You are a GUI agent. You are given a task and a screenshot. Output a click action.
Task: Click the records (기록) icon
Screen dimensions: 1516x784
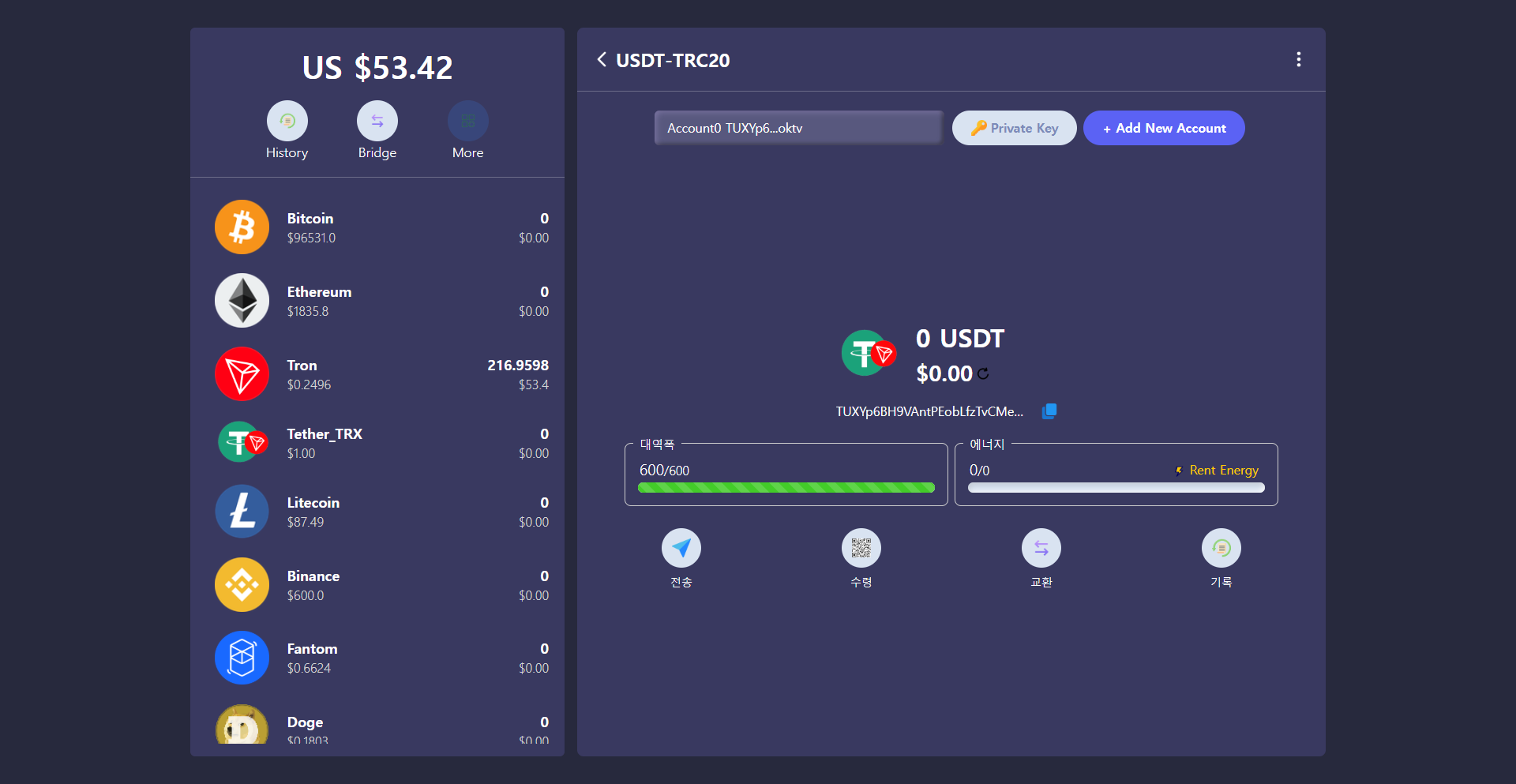click(x=1221, y=548)
